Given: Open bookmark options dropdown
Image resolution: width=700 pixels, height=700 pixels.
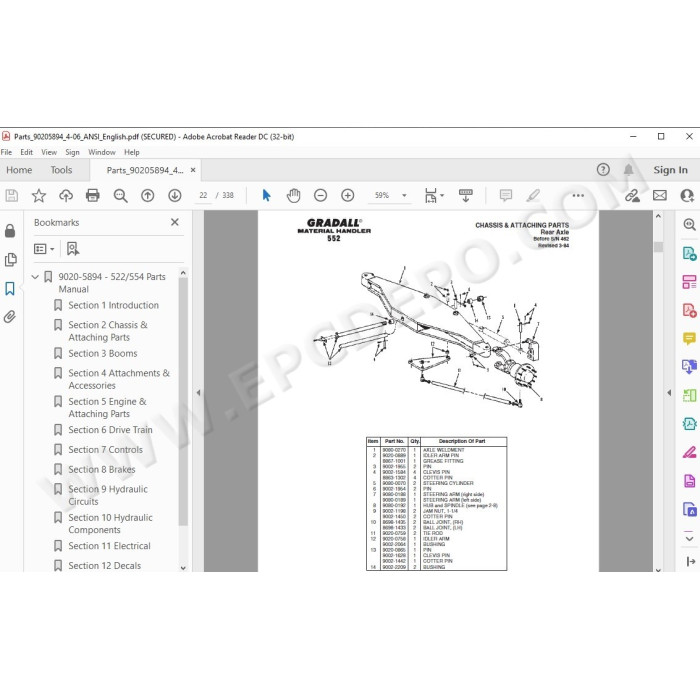Looking at the screenshot, I should 44,249.
